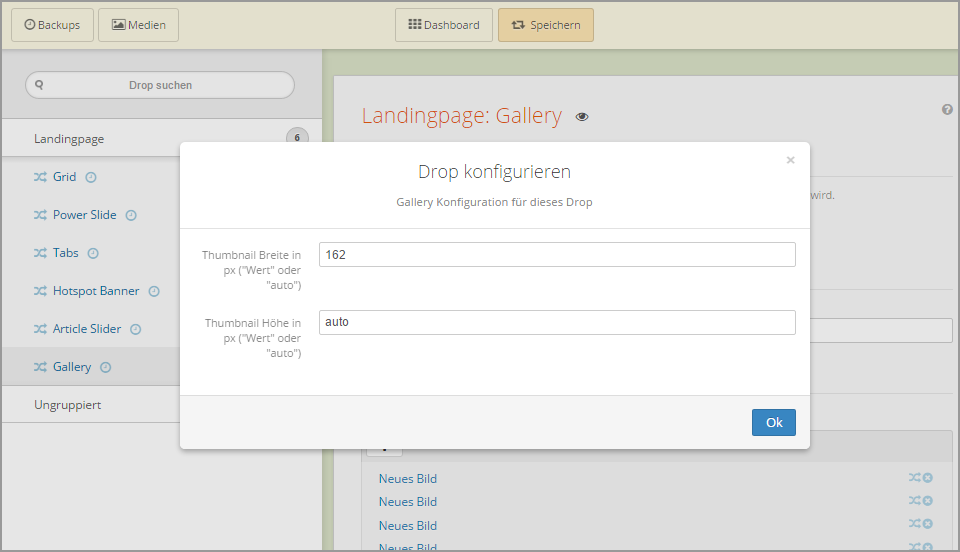The height and width of the screenshot is (552, 960).
Task: Click the clock icon next to Gallery
Action: (106, 367)
